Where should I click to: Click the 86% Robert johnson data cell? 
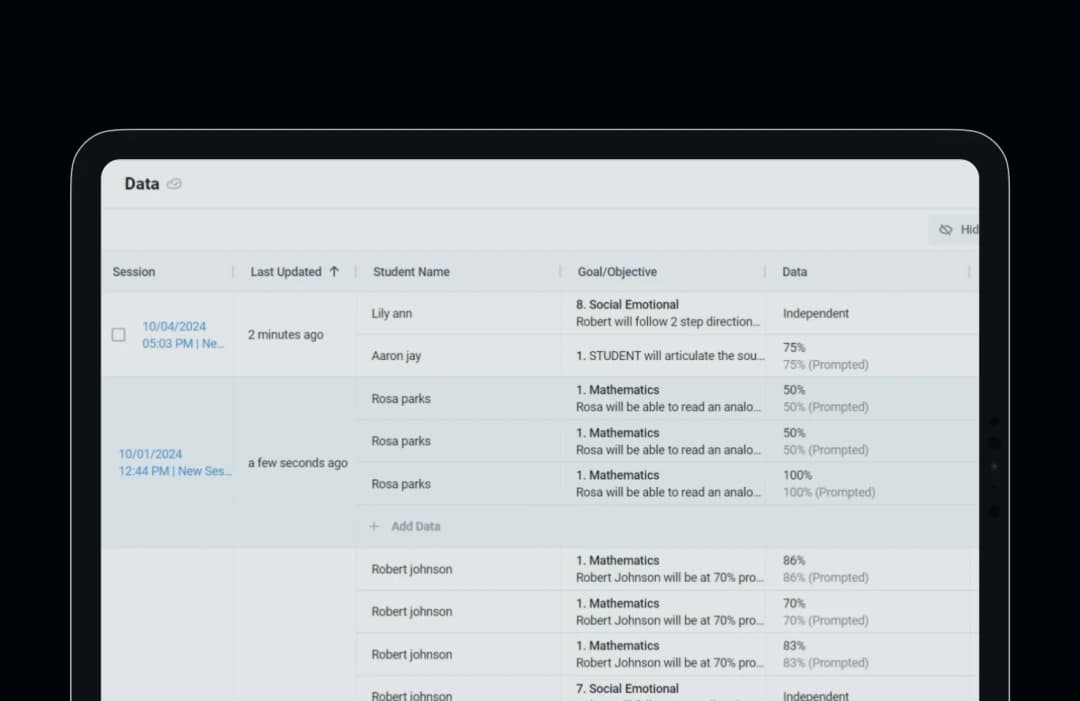point(873,569)
